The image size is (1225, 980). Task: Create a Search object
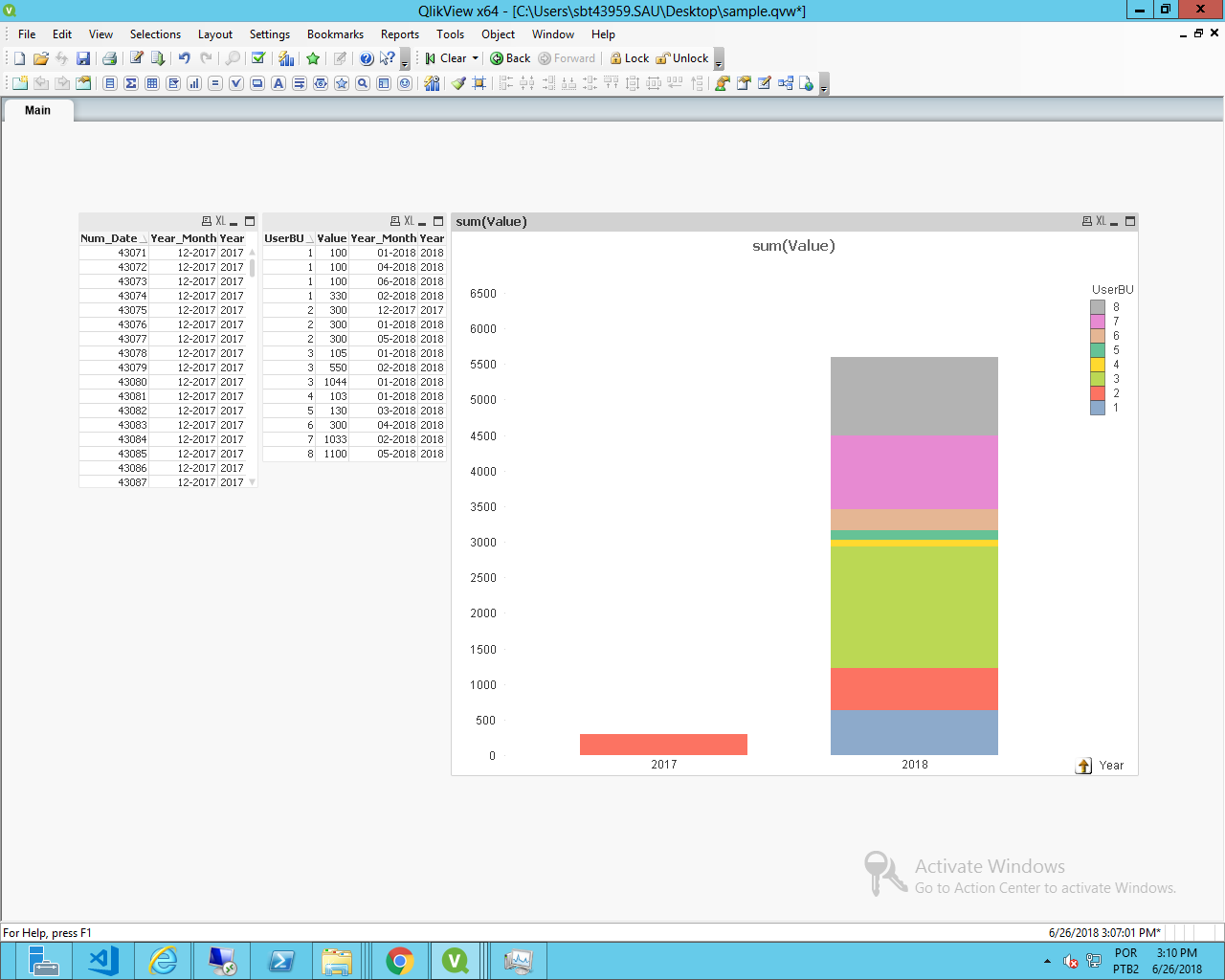click(363, 83)
